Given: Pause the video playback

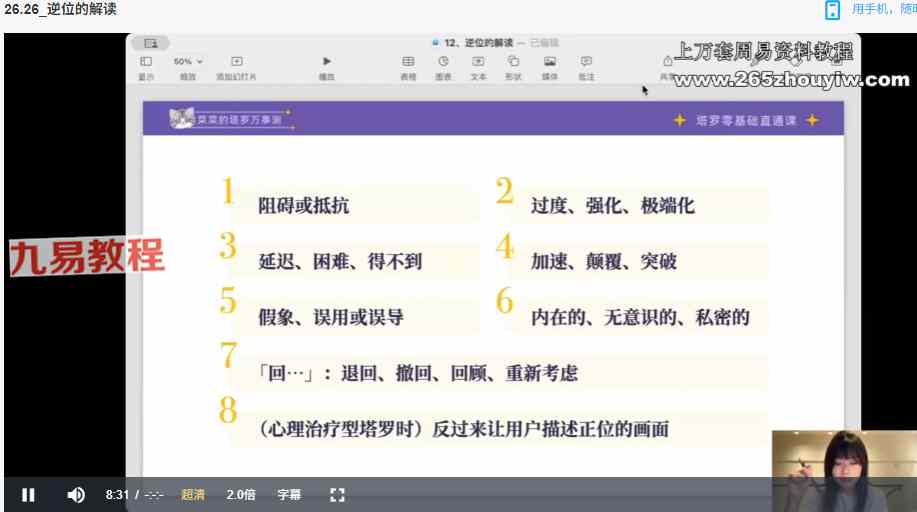Looking at the screenshot, I should tap(28, 494).
